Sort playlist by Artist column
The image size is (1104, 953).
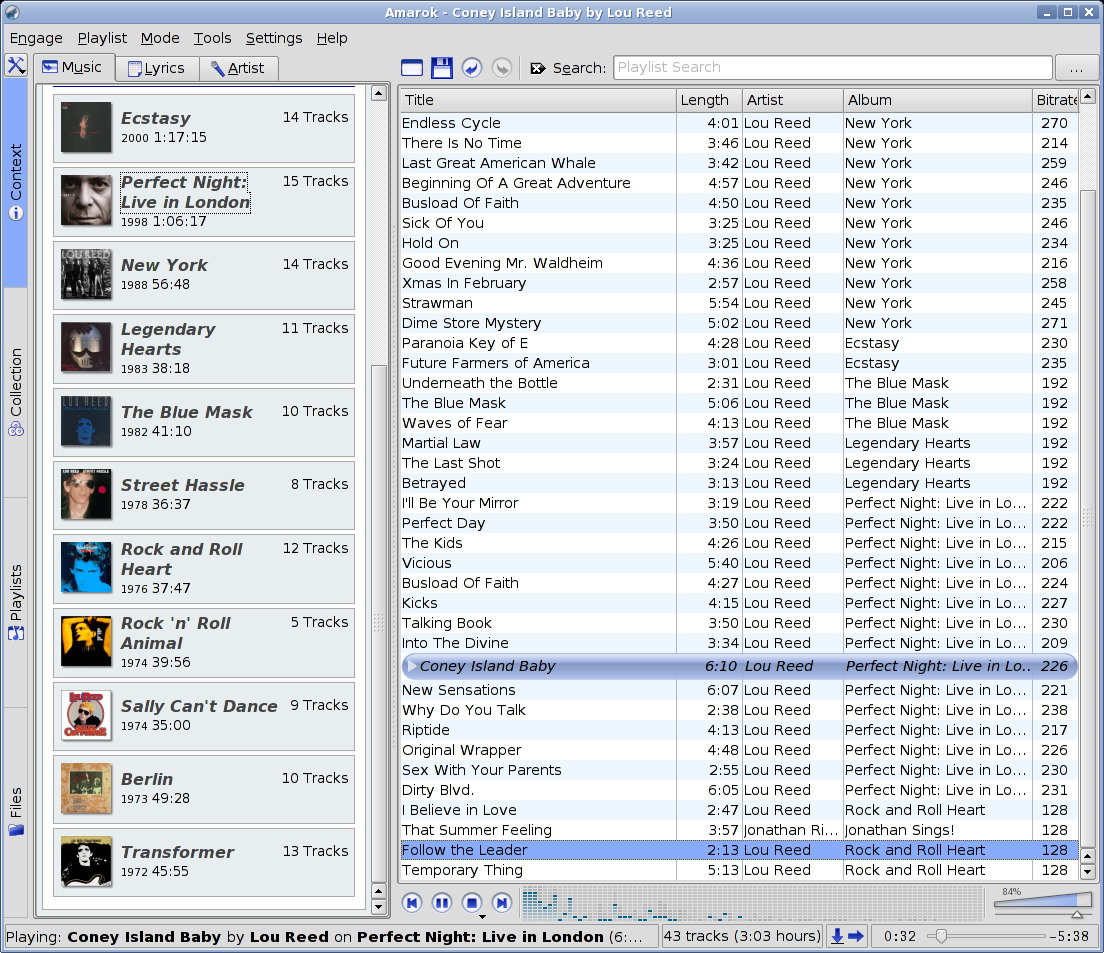point(792,100)
